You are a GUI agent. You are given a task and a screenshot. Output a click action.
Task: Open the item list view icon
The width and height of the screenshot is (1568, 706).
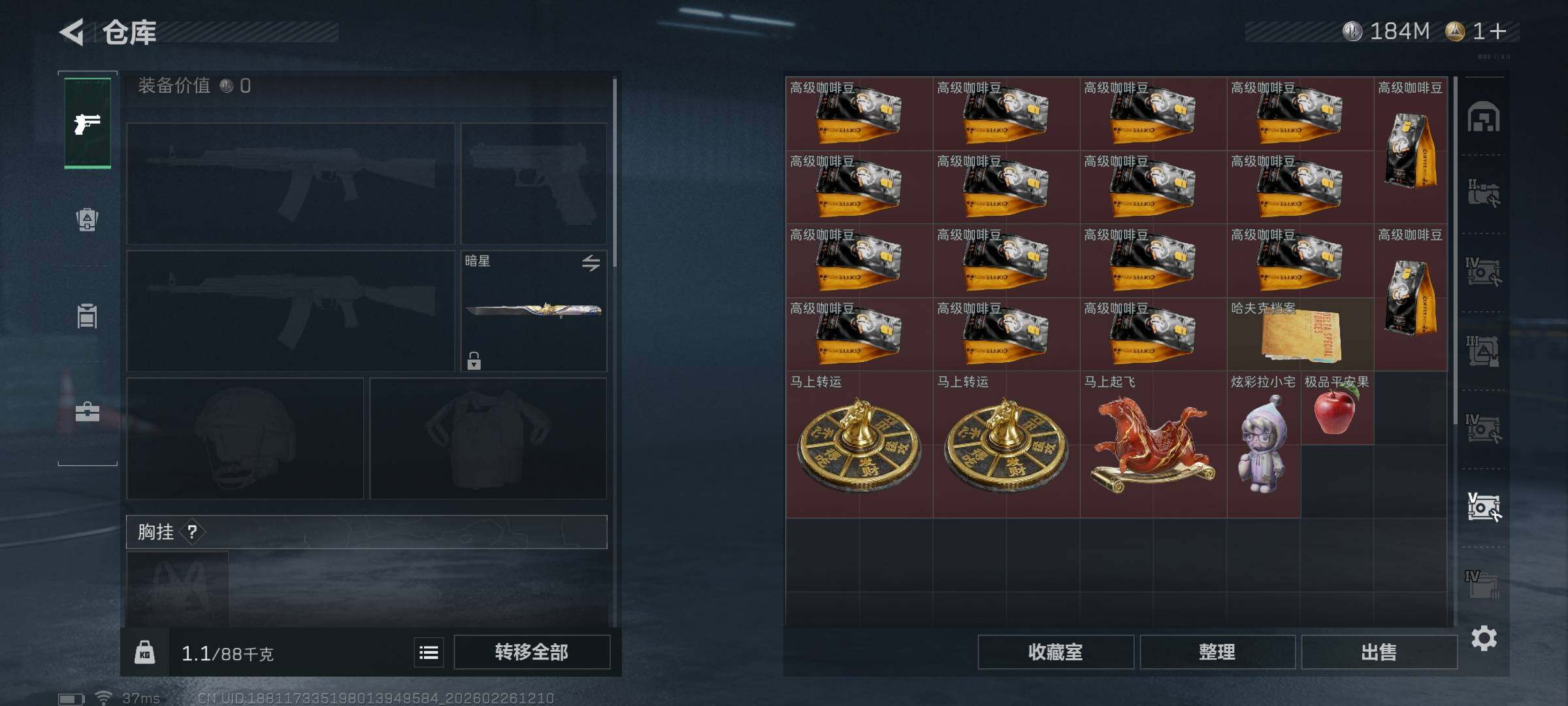(x=429, y=652)
